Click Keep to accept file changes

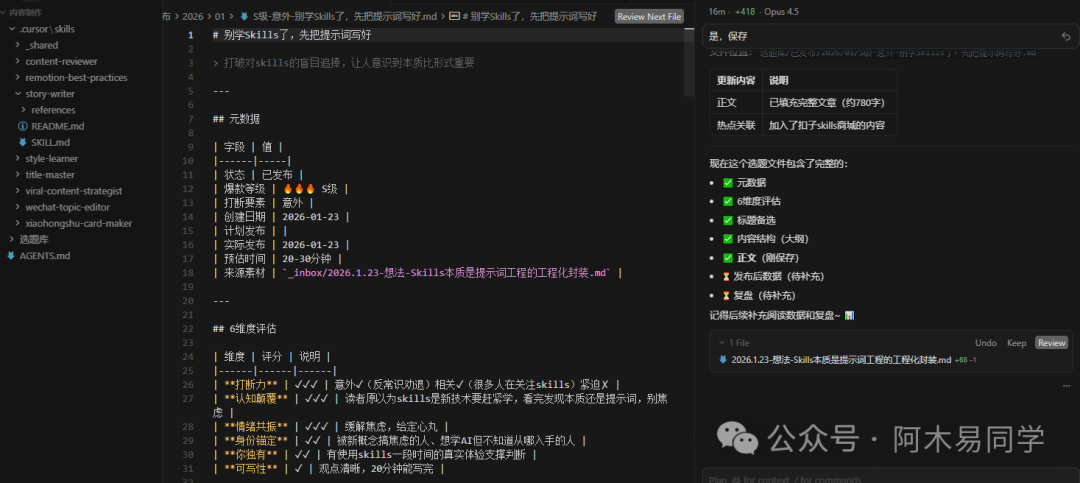1016,342
